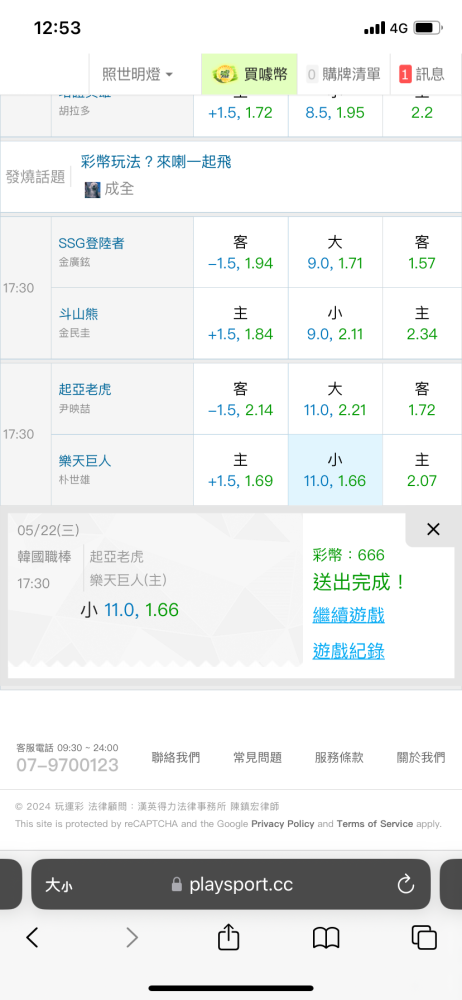462x1000 pixels.
Task: Select 起亞老虎 客 1.72 moneyline
Action: coord(422,399)
